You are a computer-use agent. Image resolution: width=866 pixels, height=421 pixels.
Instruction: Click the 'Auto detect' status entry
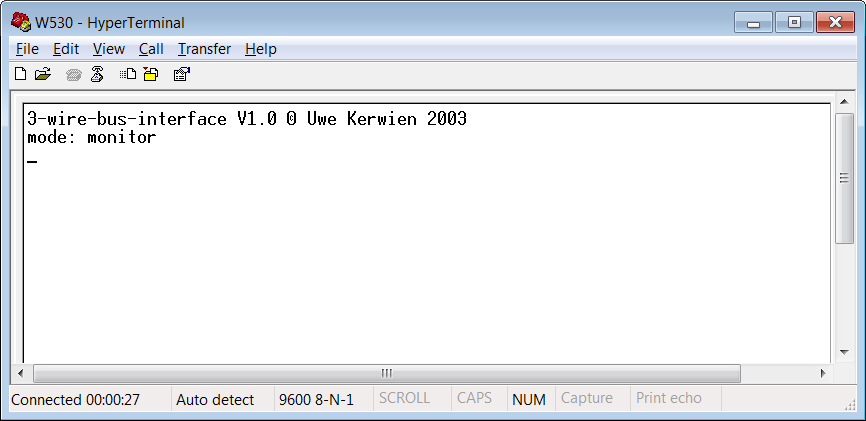[x=215, y=399]
